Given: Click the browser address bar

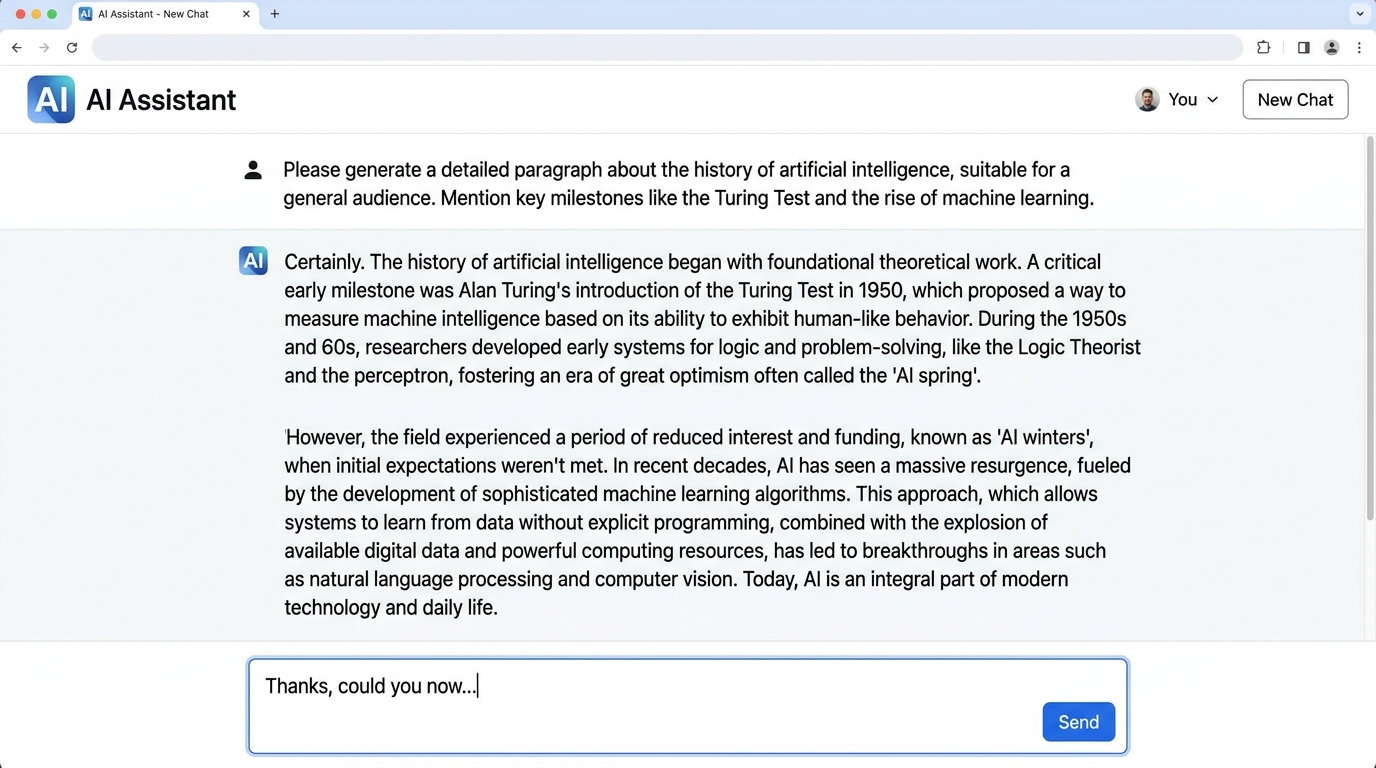Looking at the screenshot, I should pyautogui.click(x=667, y=47).
